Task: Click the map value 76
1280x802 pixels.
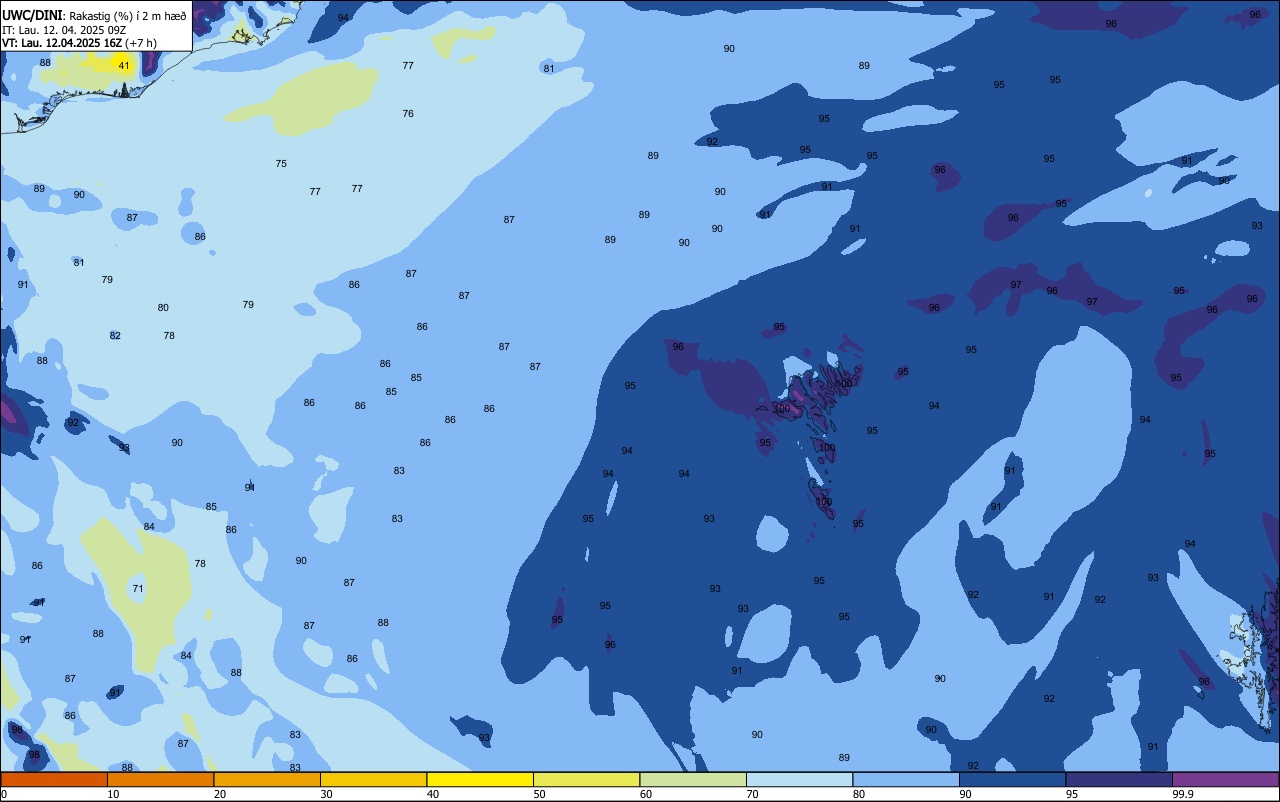Action: (x=408, y=113)
